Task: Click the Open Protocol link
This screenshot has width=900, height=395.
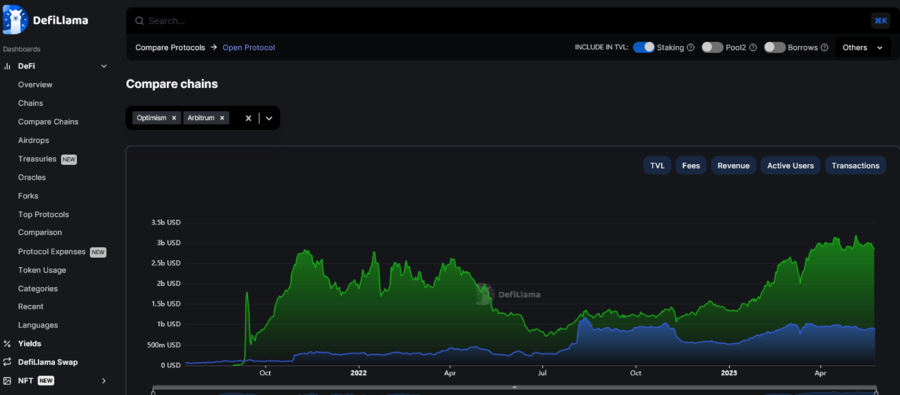Action: pyautogui.click(x=249, y=48)
